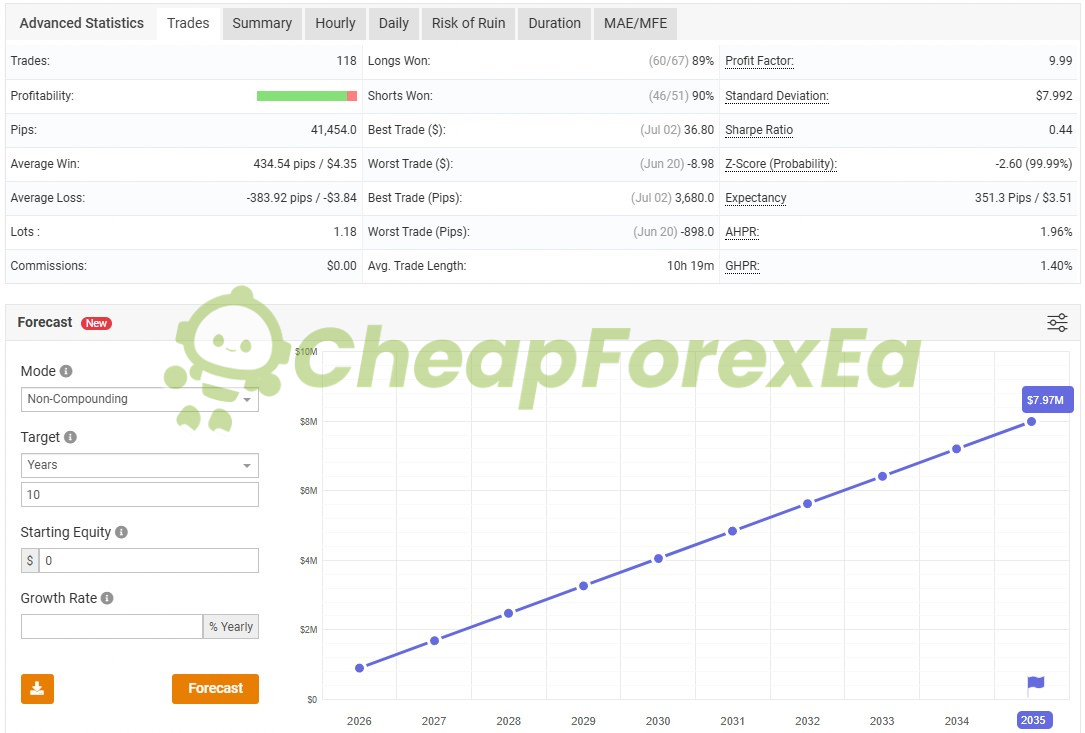The image size is (1085, 733).
Task: Click the Shorts Won value 90%
Action: pos(703,96)
